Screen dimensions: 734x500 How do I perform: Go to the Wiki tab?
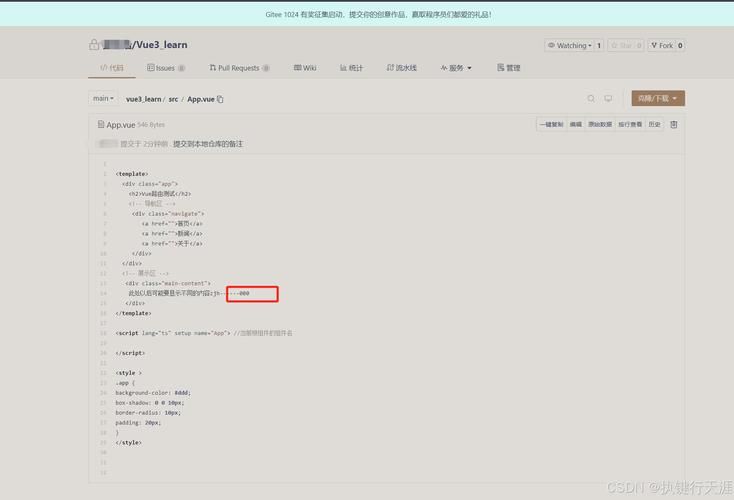[x=305, y=68]
